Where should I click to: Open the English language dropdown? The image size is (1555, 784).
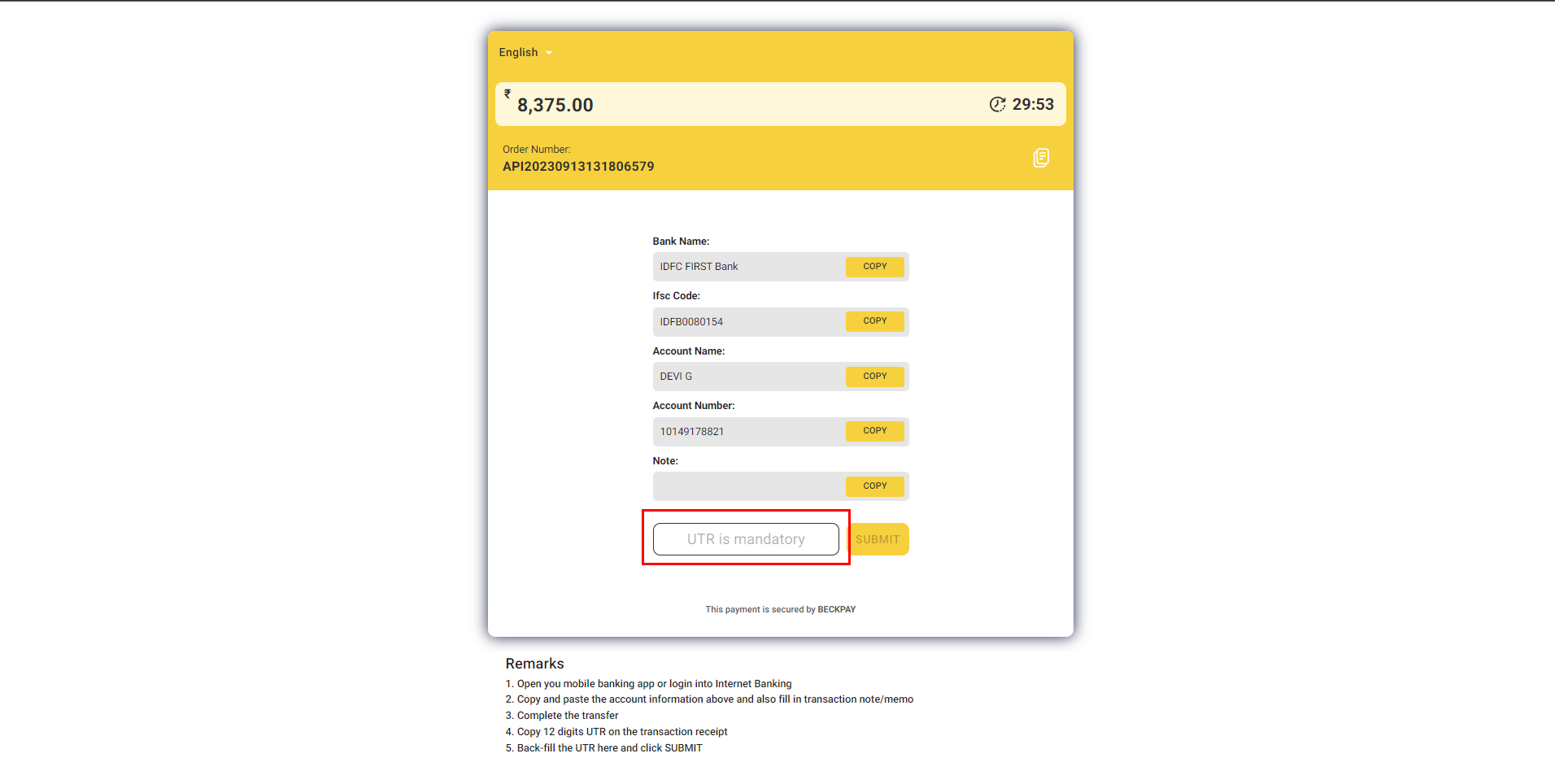(525, 53)
